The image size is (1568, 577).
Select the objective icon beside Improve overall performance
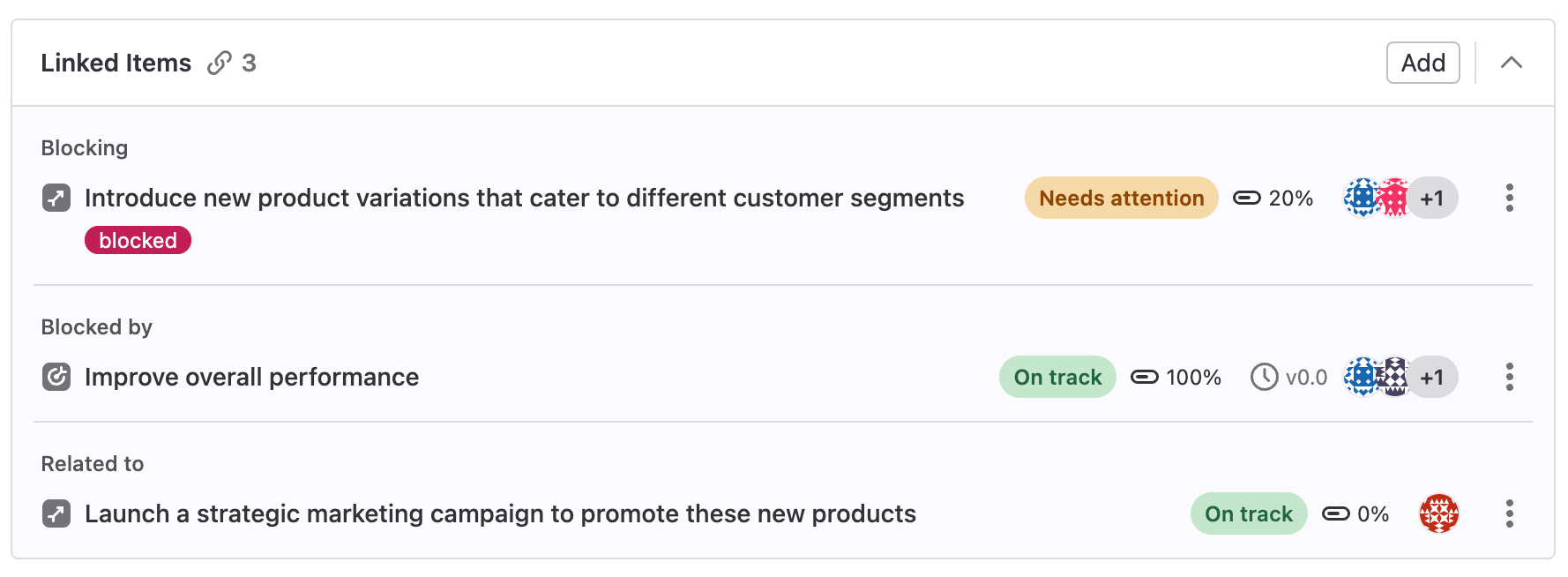[x=56, y=377]
